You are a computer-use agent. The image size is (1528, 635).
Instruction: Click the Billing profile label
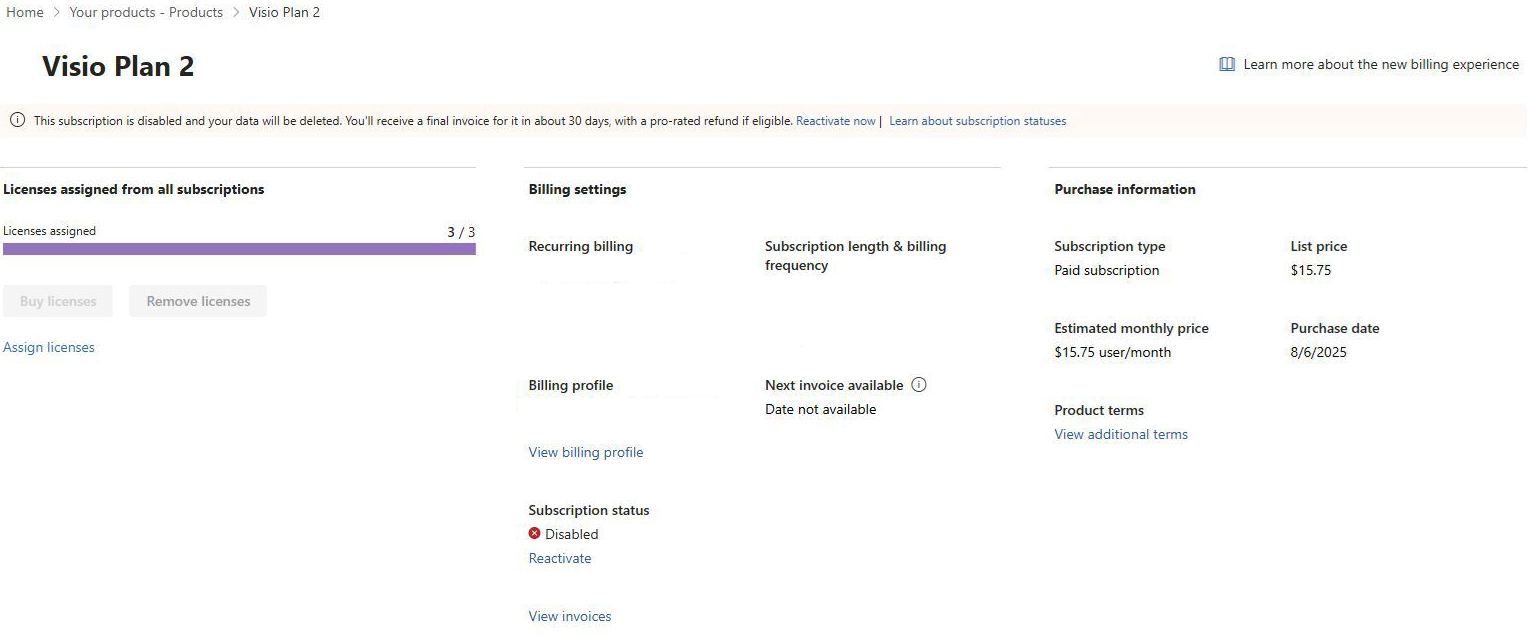coord(571,386)
